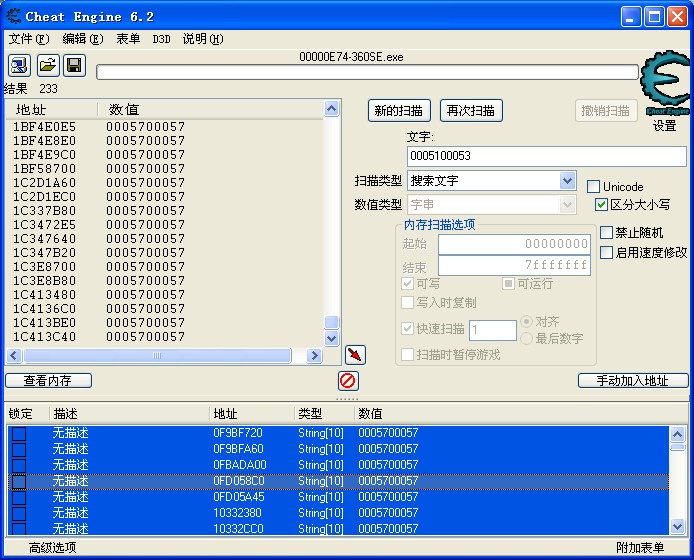Click the open process computer icon
694x560 pixels.
pos(19,66)
